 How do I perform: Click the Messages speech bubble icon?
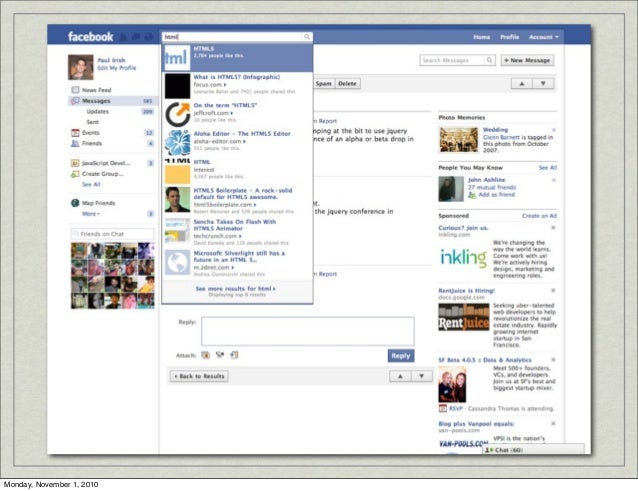pyautogui.click(x=75, y=101)
